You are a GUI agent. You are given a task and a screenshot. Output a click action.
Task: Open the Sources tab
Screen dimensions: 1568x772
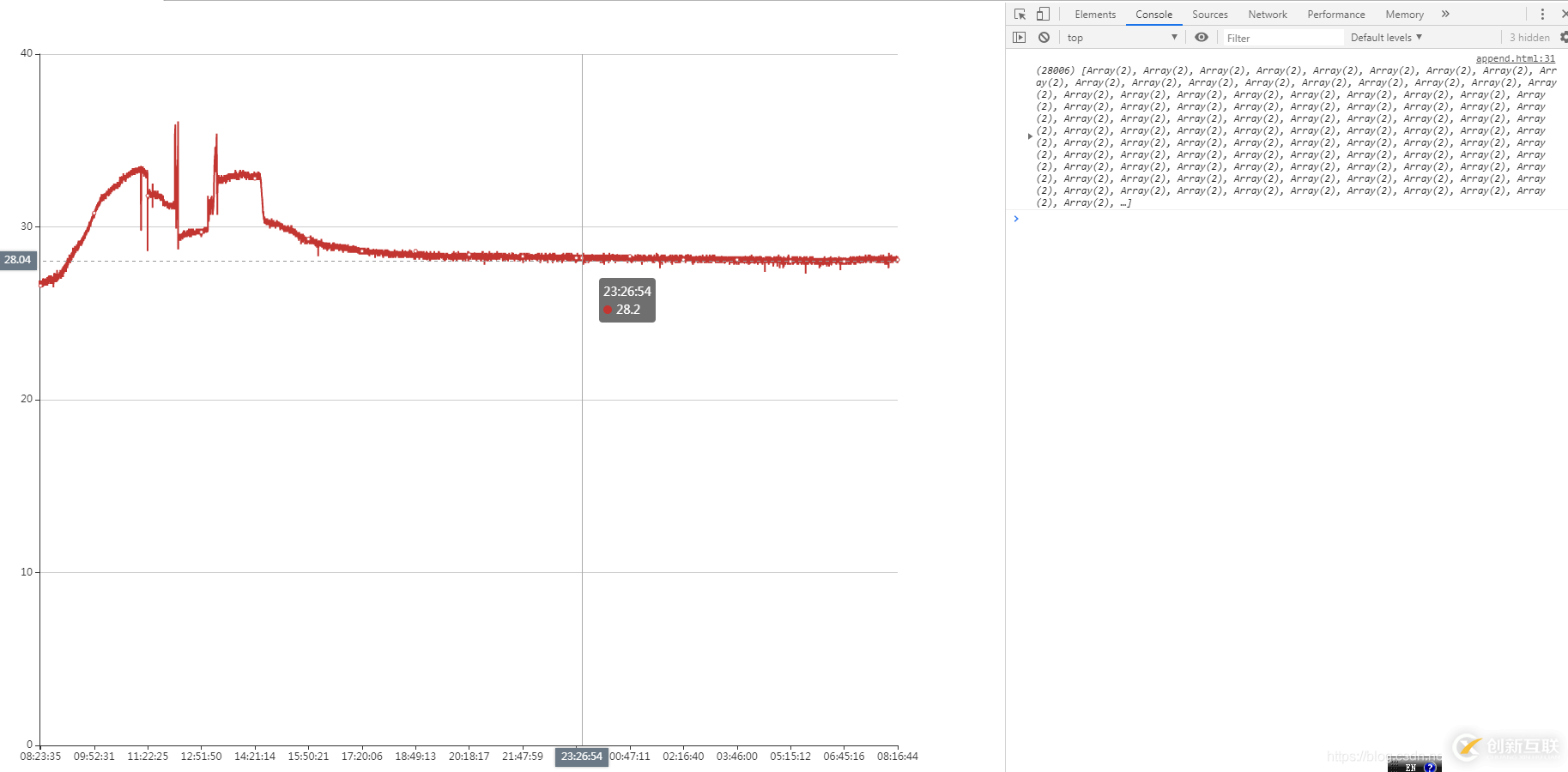pyautogui.click(x=1209, y=15)
